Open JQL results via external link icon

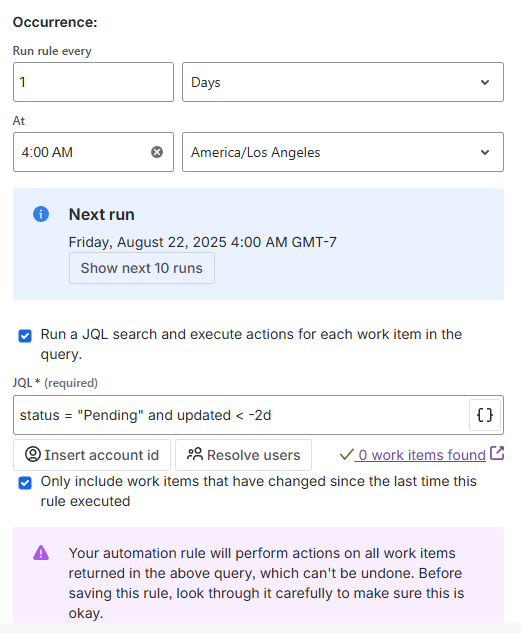[497, 453]
